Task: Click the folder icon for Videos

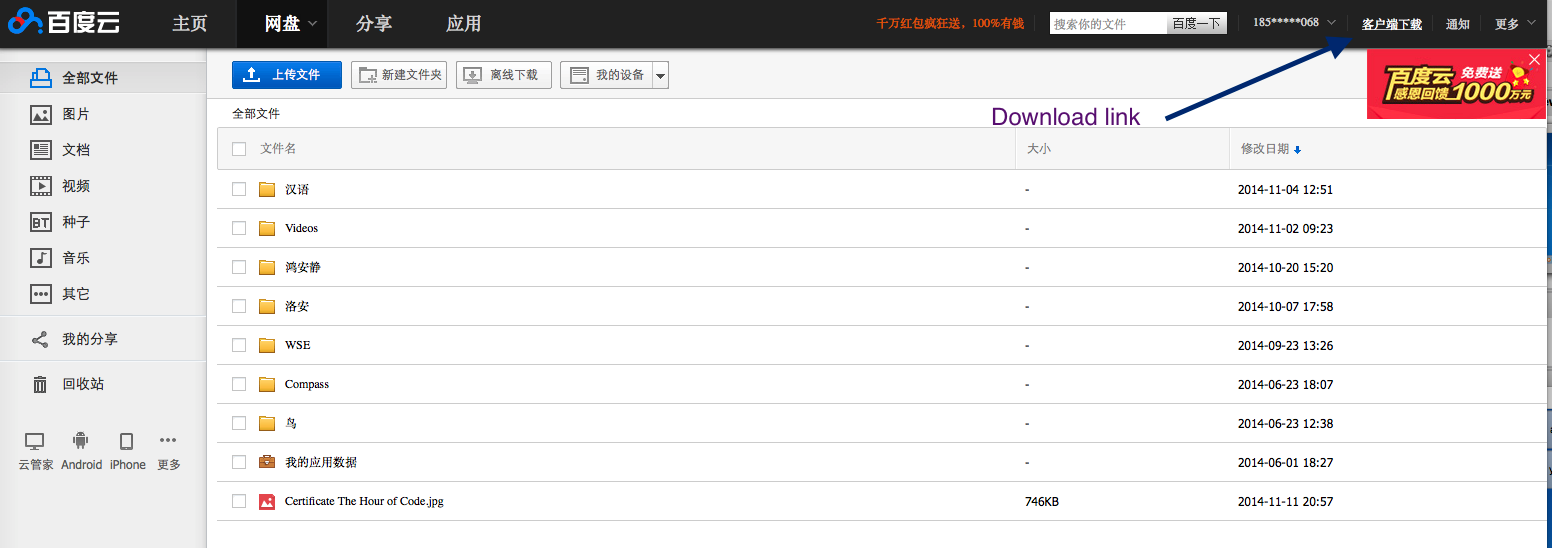Action: point(267,228)
